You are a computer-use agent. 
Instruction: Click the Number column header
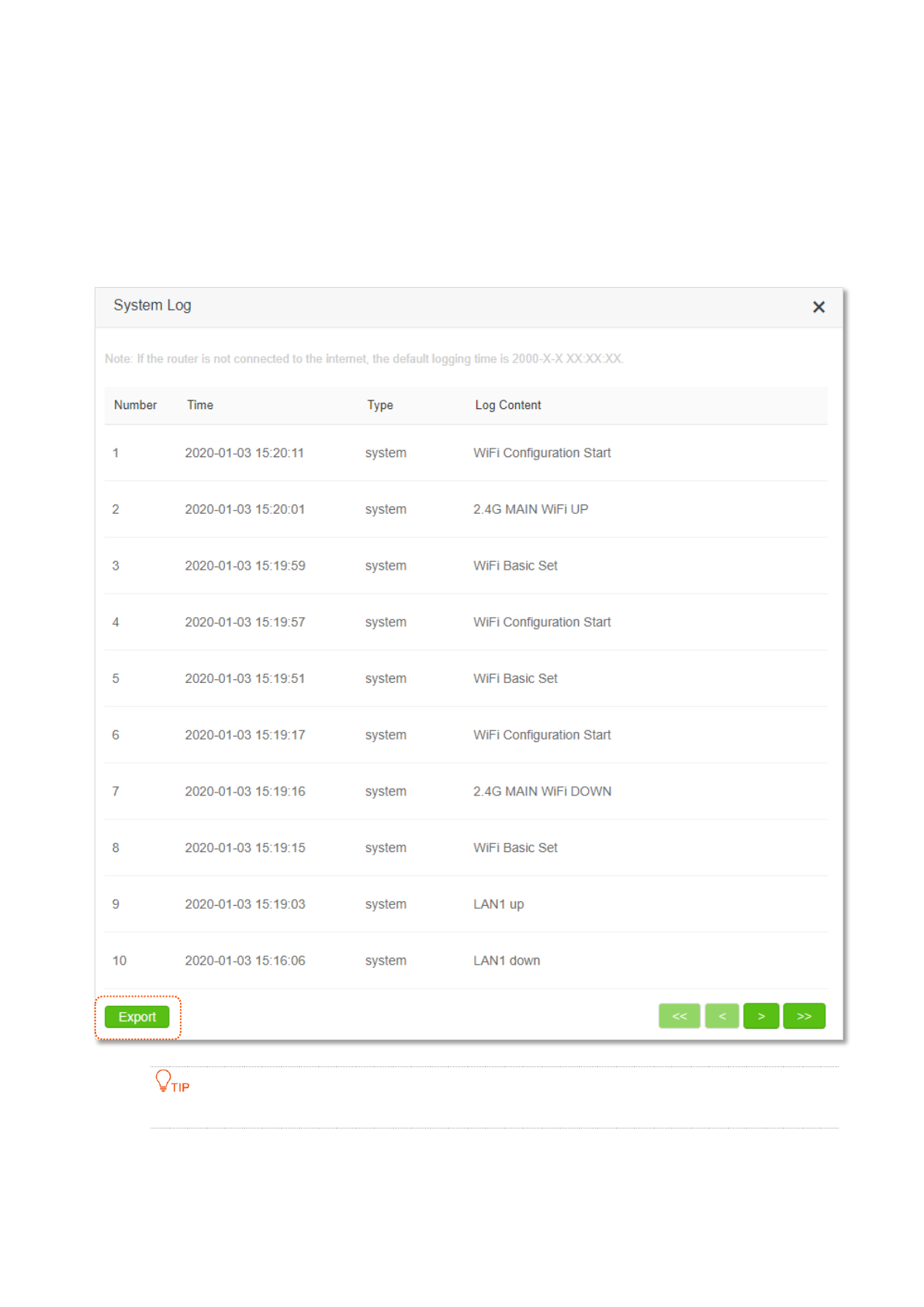(x=135, y=405)
